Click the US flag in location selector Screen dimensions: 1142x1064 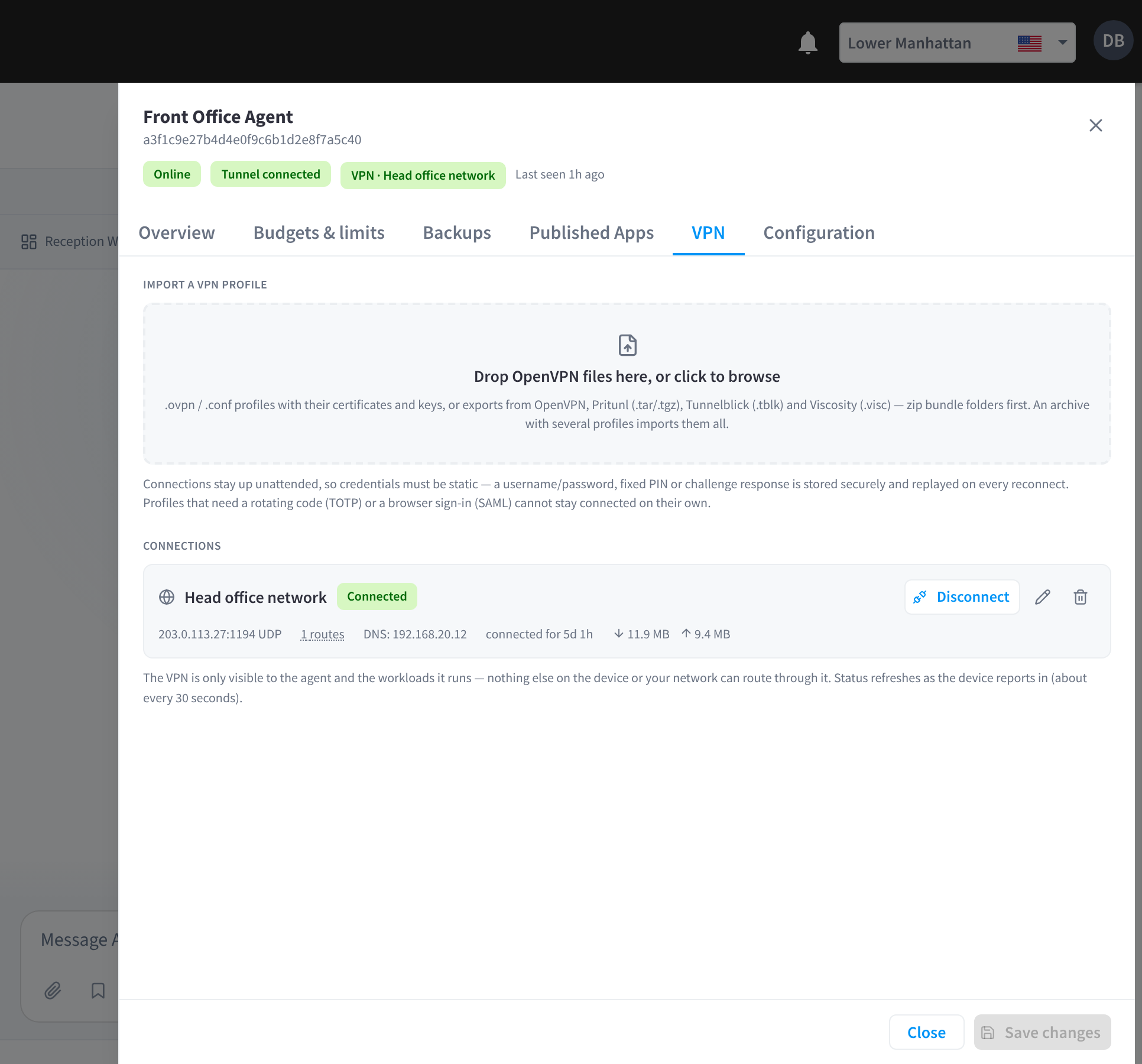point(1029,43)
